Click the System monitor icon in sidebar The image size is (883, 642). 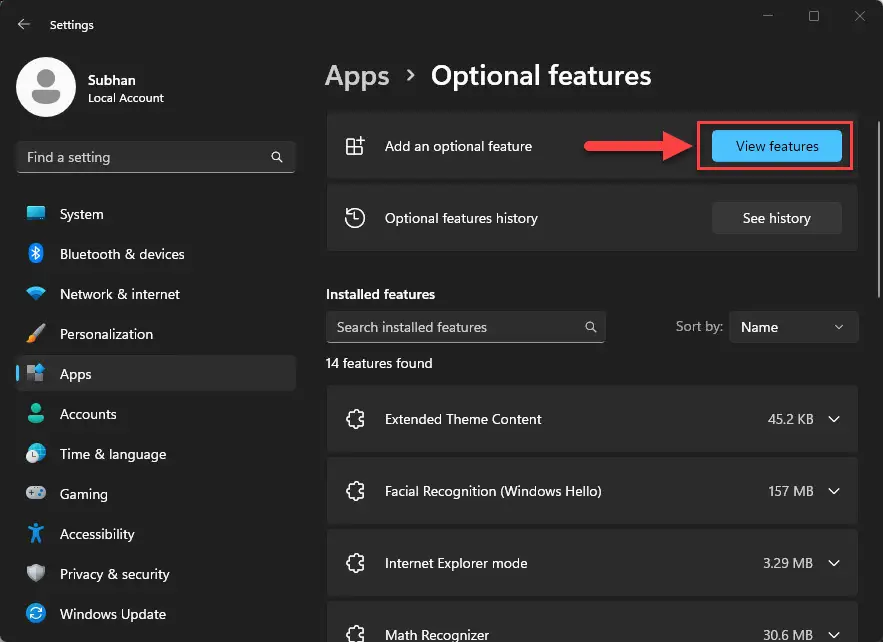coord(36,213)
